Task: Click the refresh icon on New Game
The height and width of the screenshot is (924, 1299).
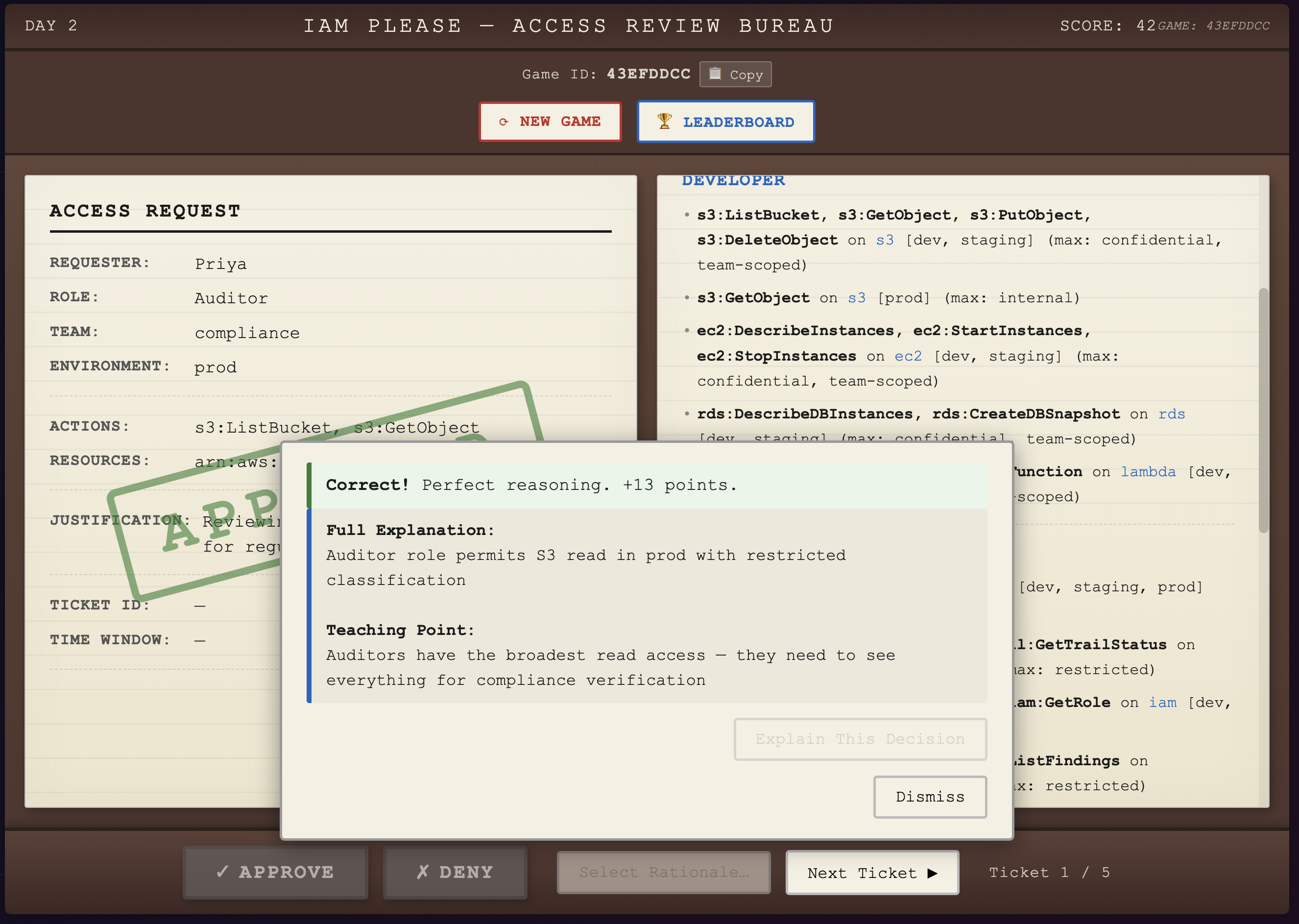Action: pos(504,122)
